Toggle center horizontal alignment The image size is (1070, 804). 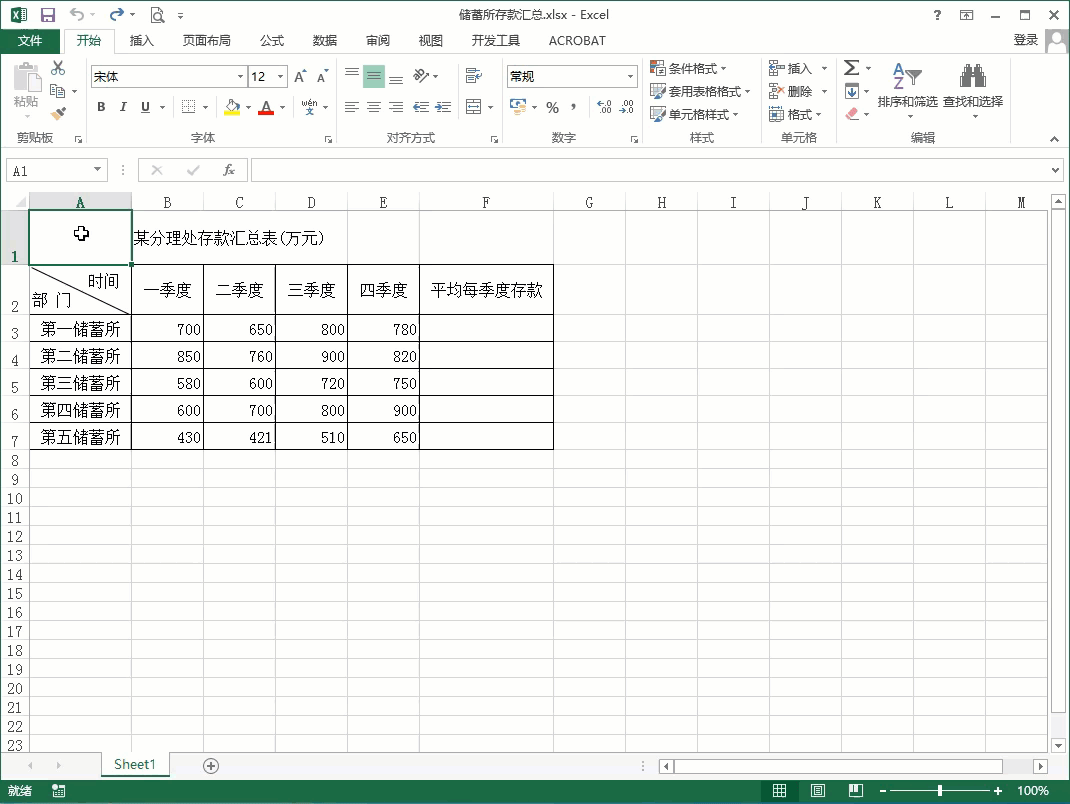click(x=374, y=107)
